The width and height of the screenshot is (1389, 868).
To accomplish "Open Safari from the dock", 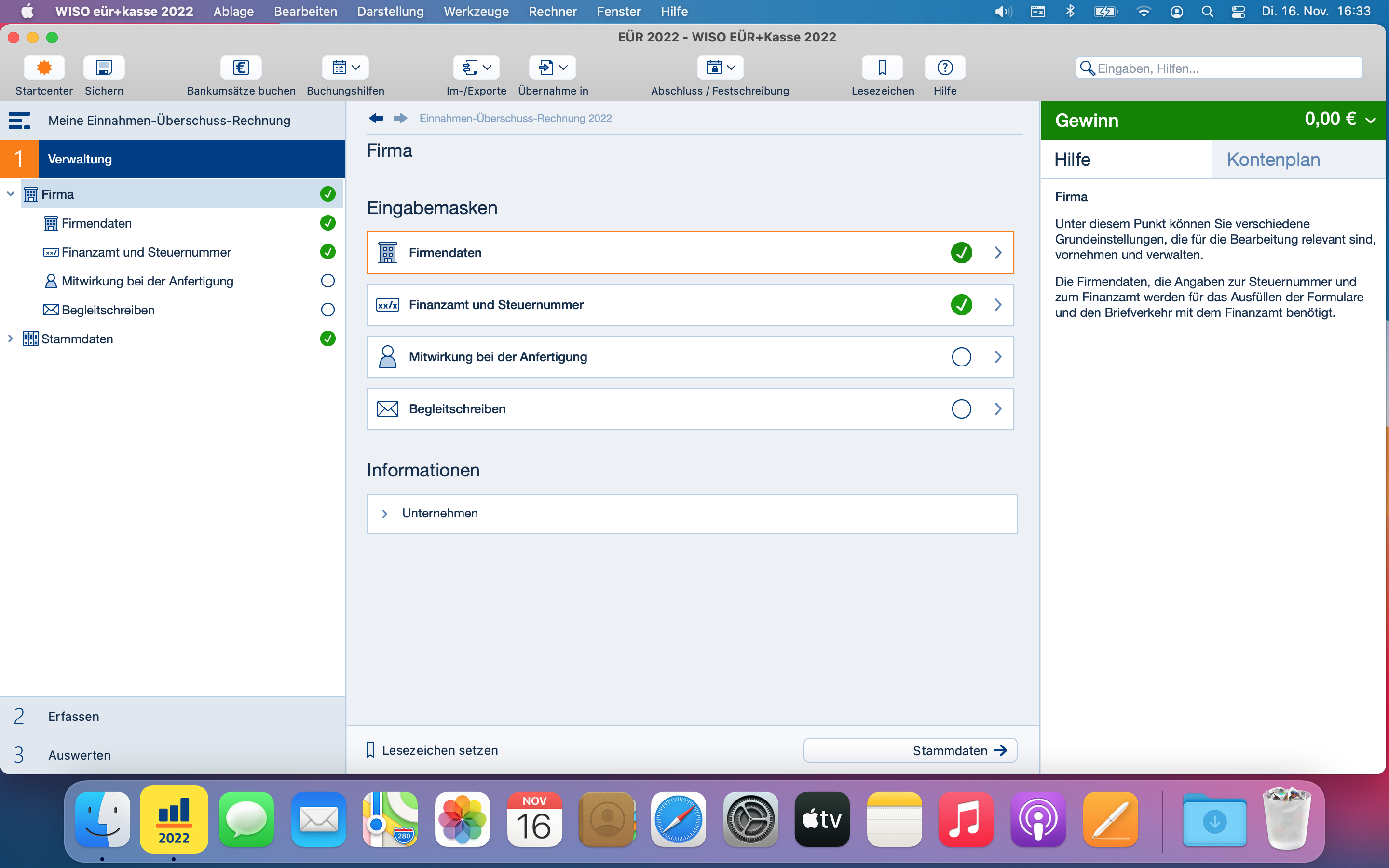I will tap(679, 819).
